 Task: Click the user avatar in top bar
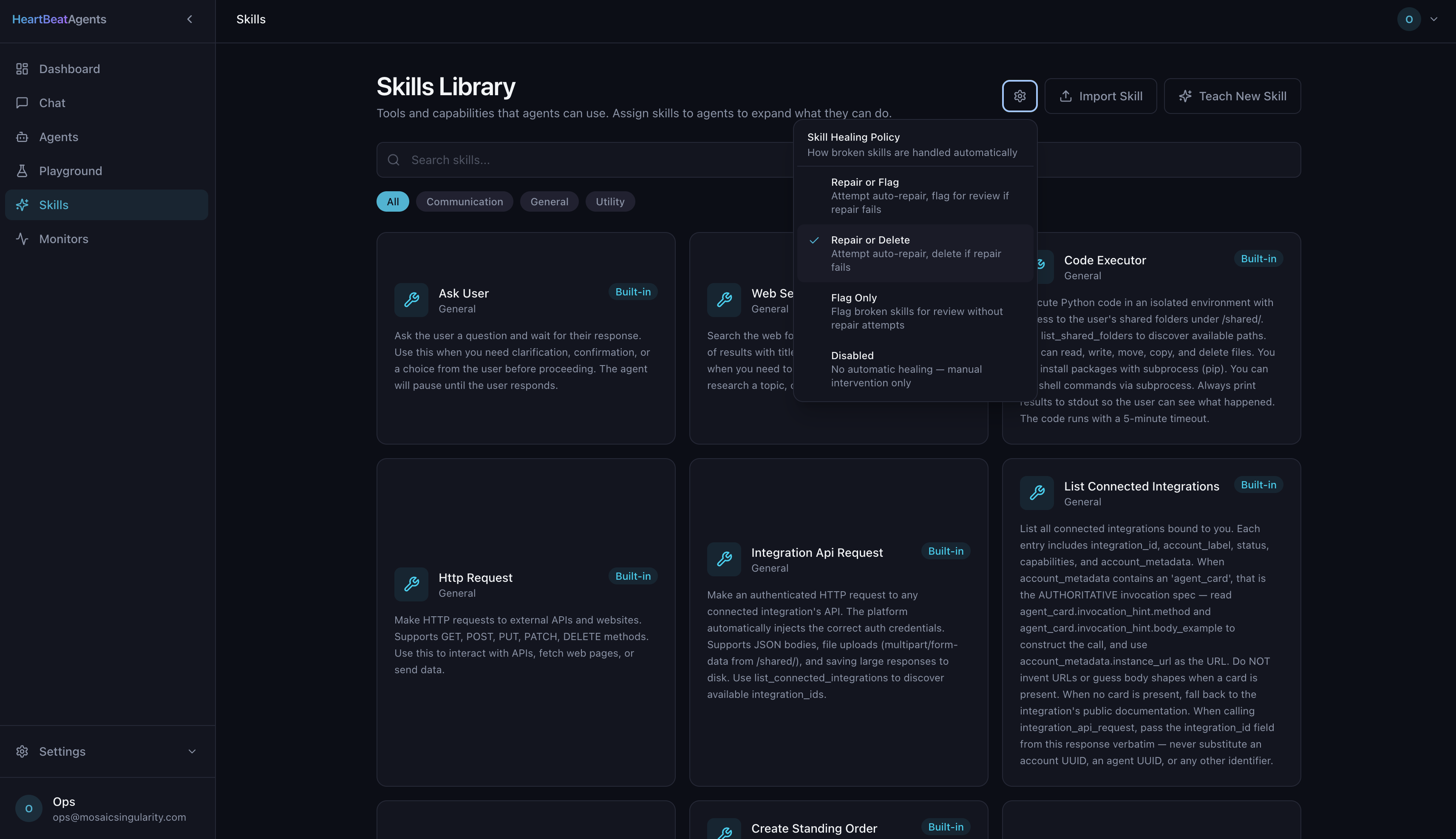pyautogui.click(x=1409, y=19)
